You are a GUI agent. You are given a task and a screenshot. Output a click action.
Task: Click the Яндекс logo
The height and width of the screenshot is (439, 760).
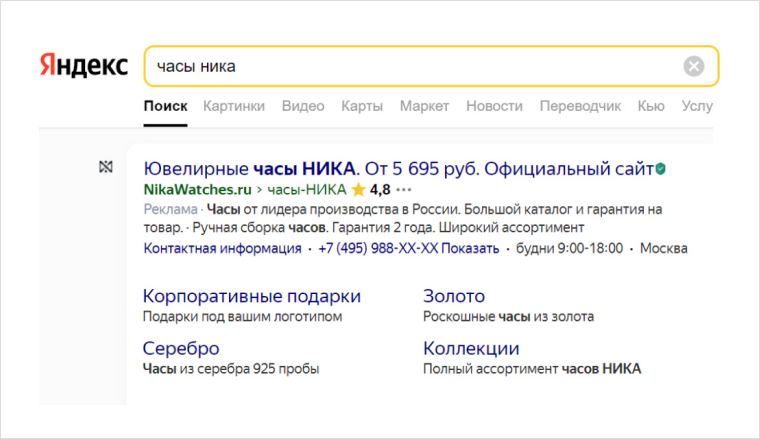coord(84,66)
